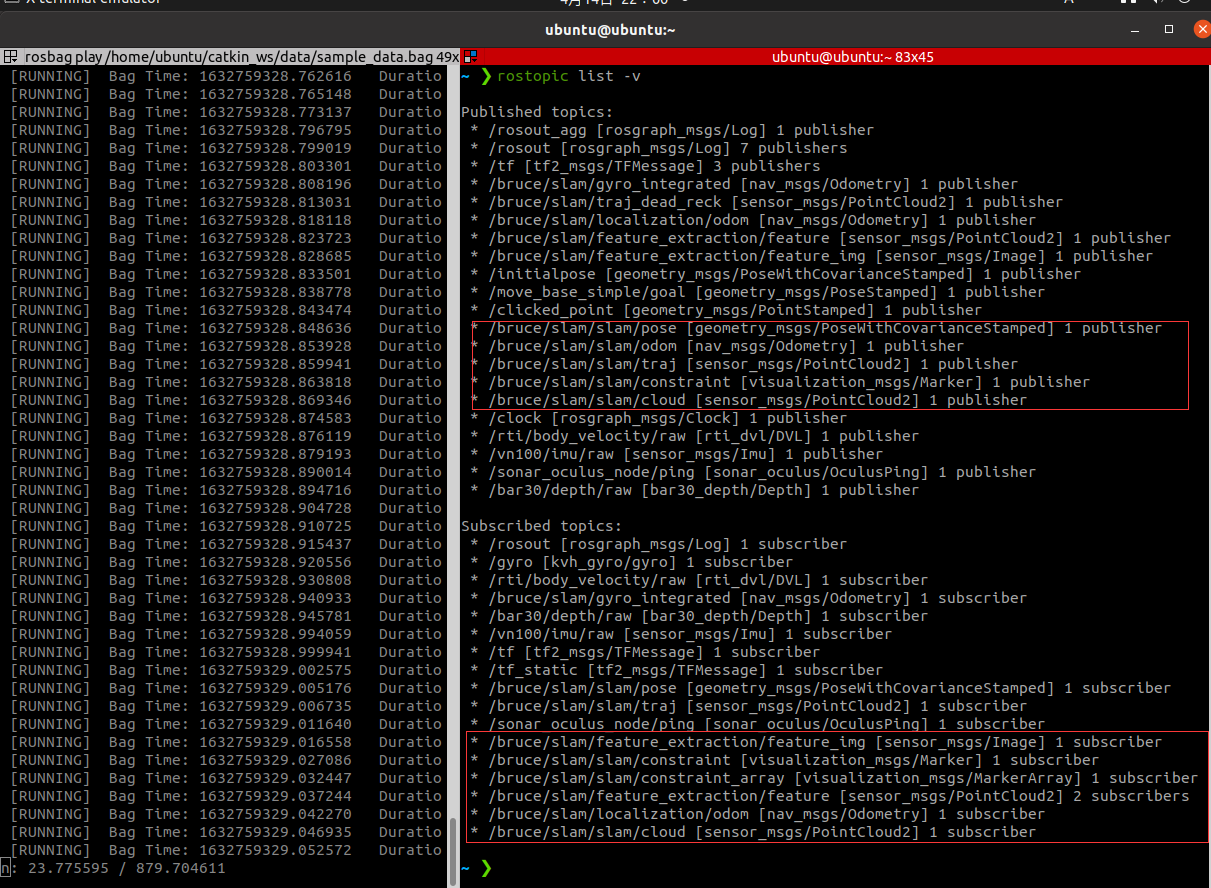Click the /move_base_simple/goal publisher line

757,292
